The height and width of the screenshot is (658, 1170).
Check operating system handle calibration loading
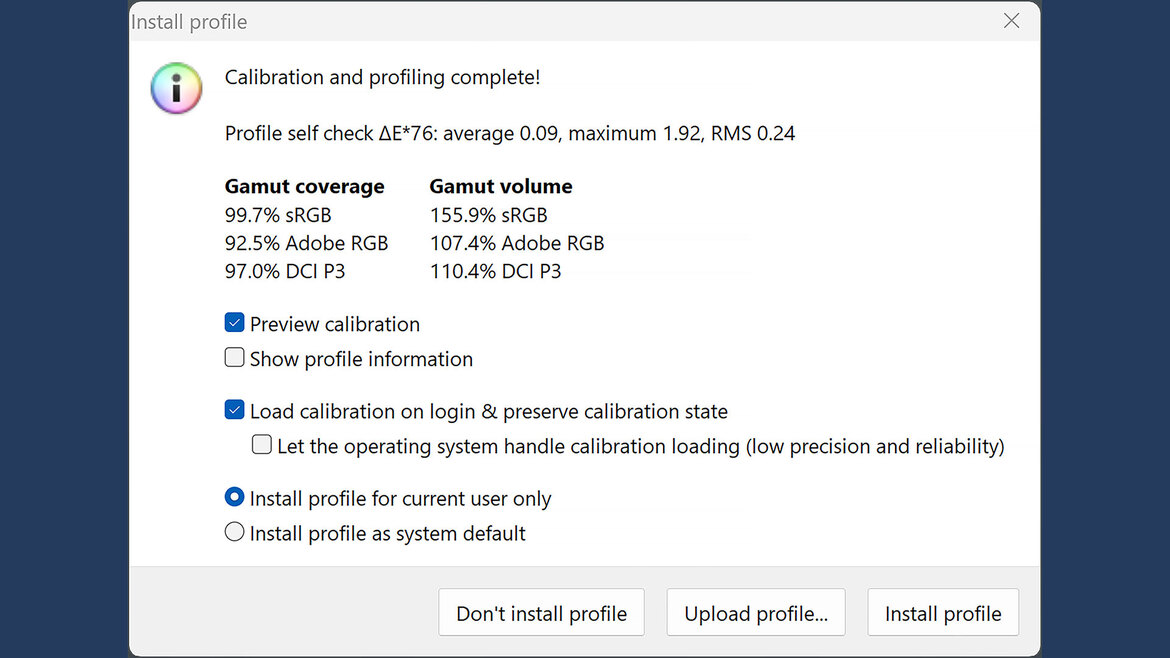262,445
